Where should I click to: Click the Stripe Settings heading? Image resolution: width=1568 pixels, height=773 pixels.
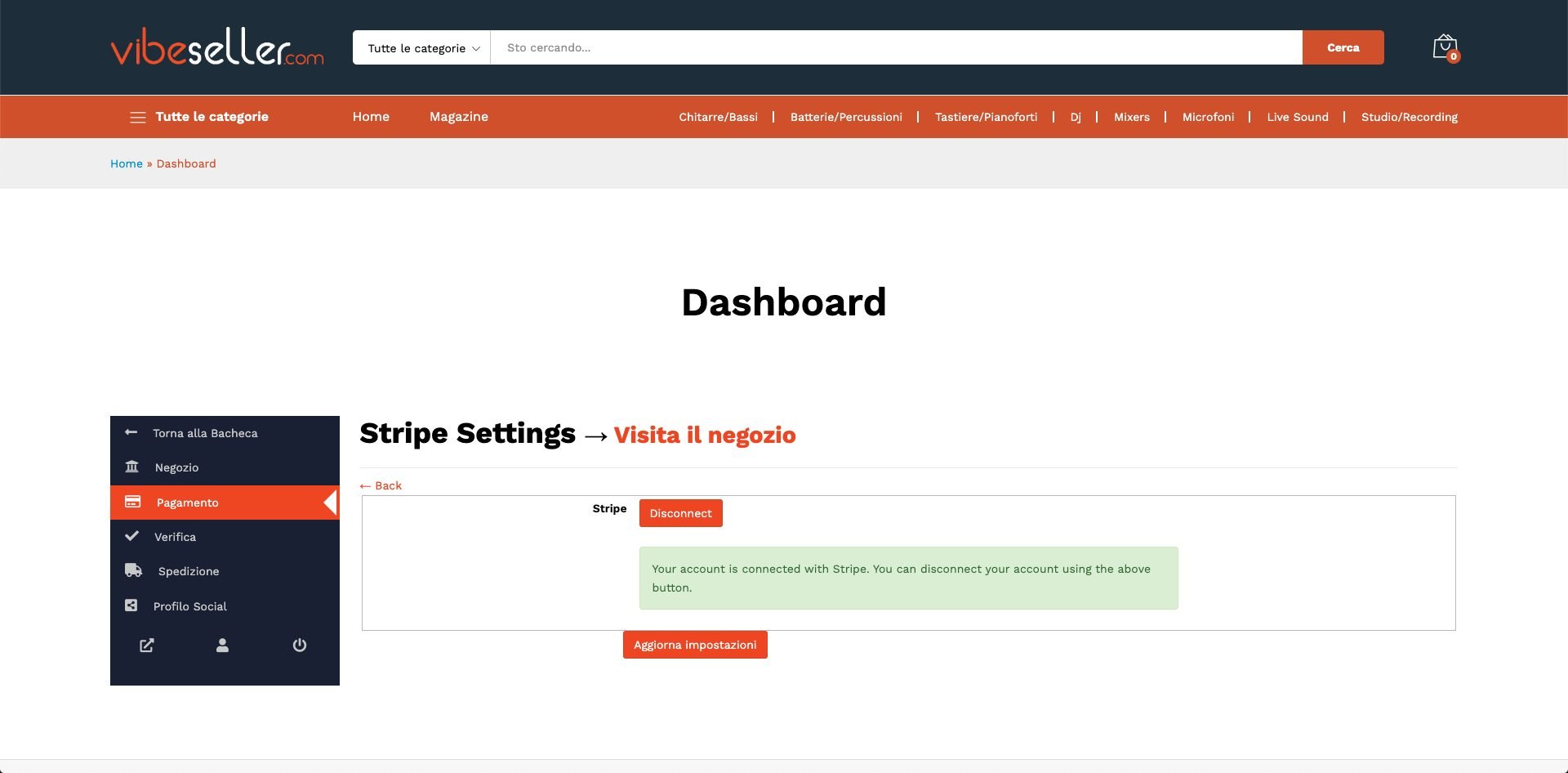(468, 433)
